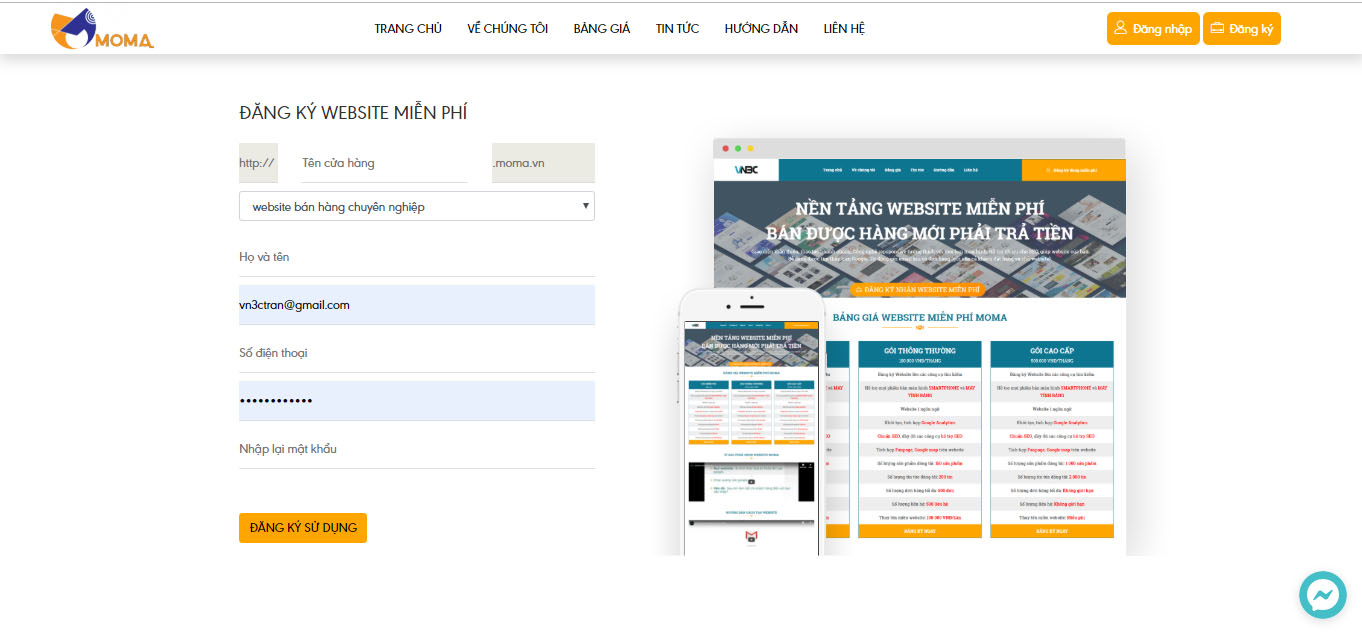
Task: Go to TIN TỨC
Action: (x=677, y=28)
